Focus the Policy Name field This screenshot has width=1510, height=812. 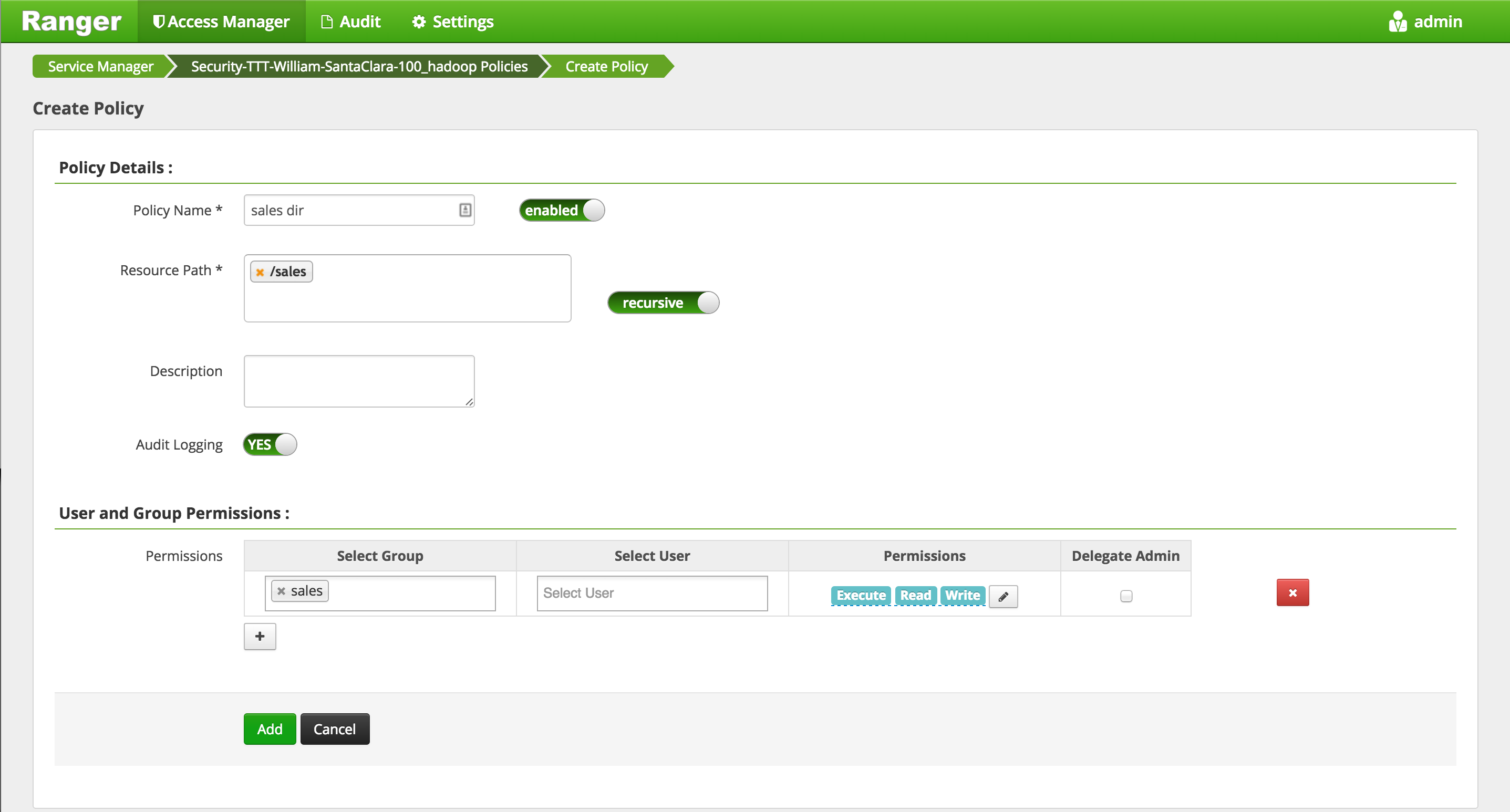click(359, 210)
